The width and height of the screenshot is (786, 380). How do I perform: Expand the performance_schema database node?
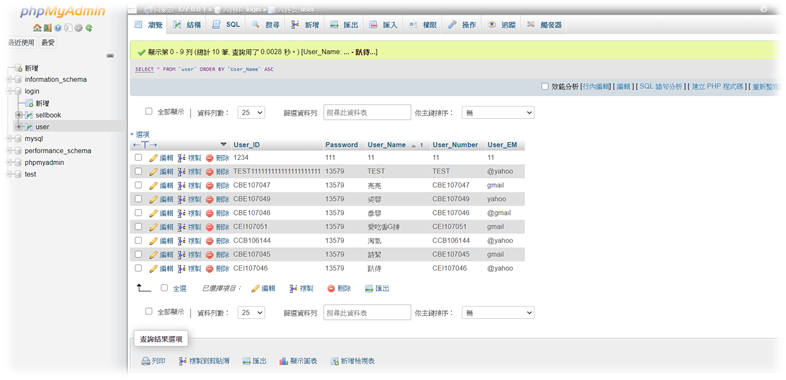(10, 150)
